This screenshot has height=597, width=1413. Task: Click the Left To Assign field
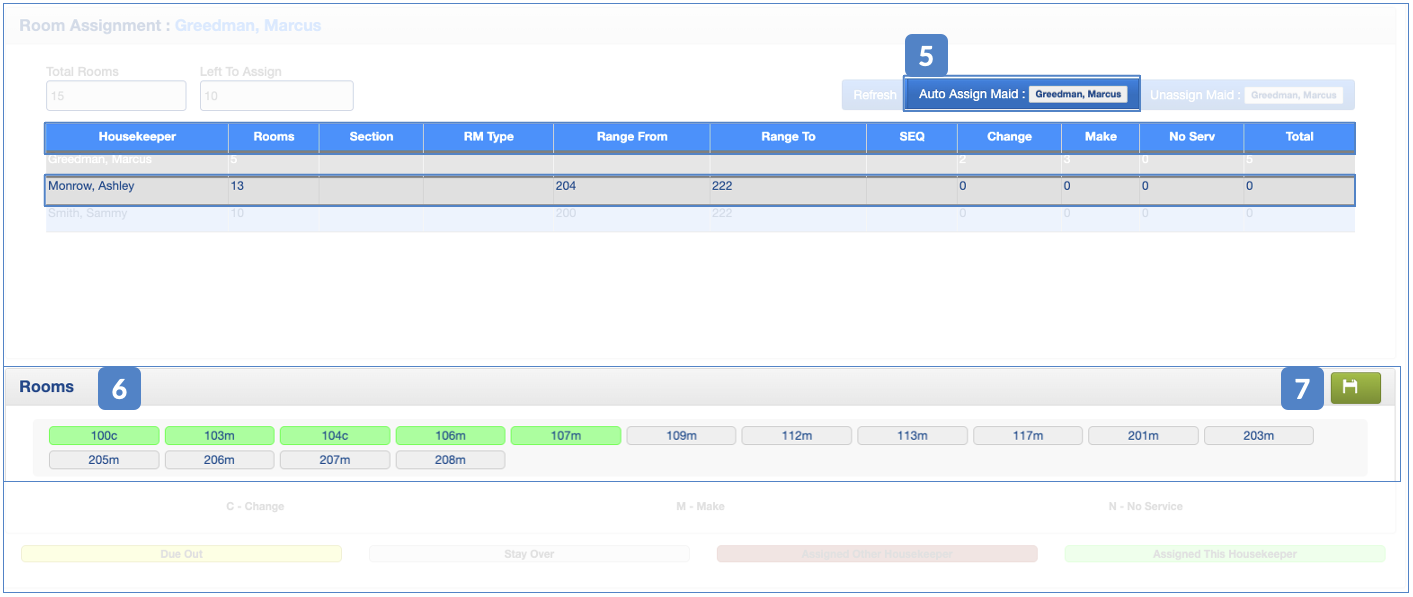click(276, 96)
